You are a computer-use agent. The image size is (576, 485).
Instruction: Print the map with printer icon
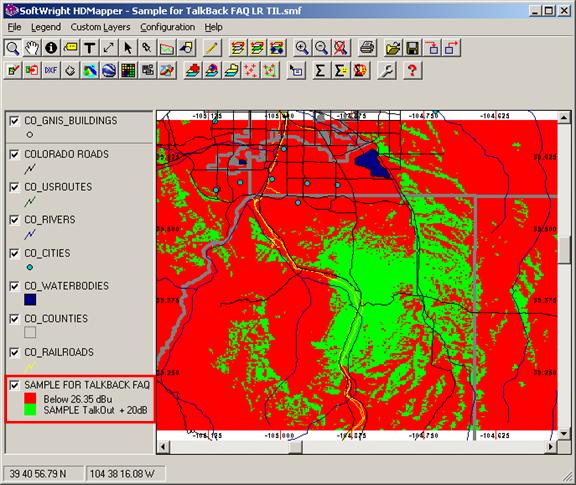click(x=367, y=48)
